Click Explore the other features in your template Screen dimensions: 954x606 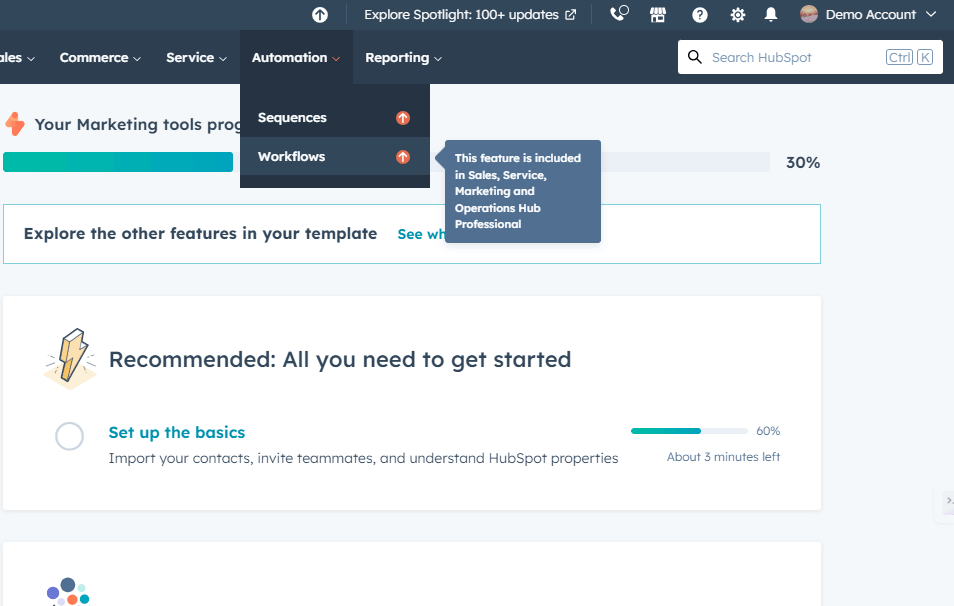pos(200,234)
